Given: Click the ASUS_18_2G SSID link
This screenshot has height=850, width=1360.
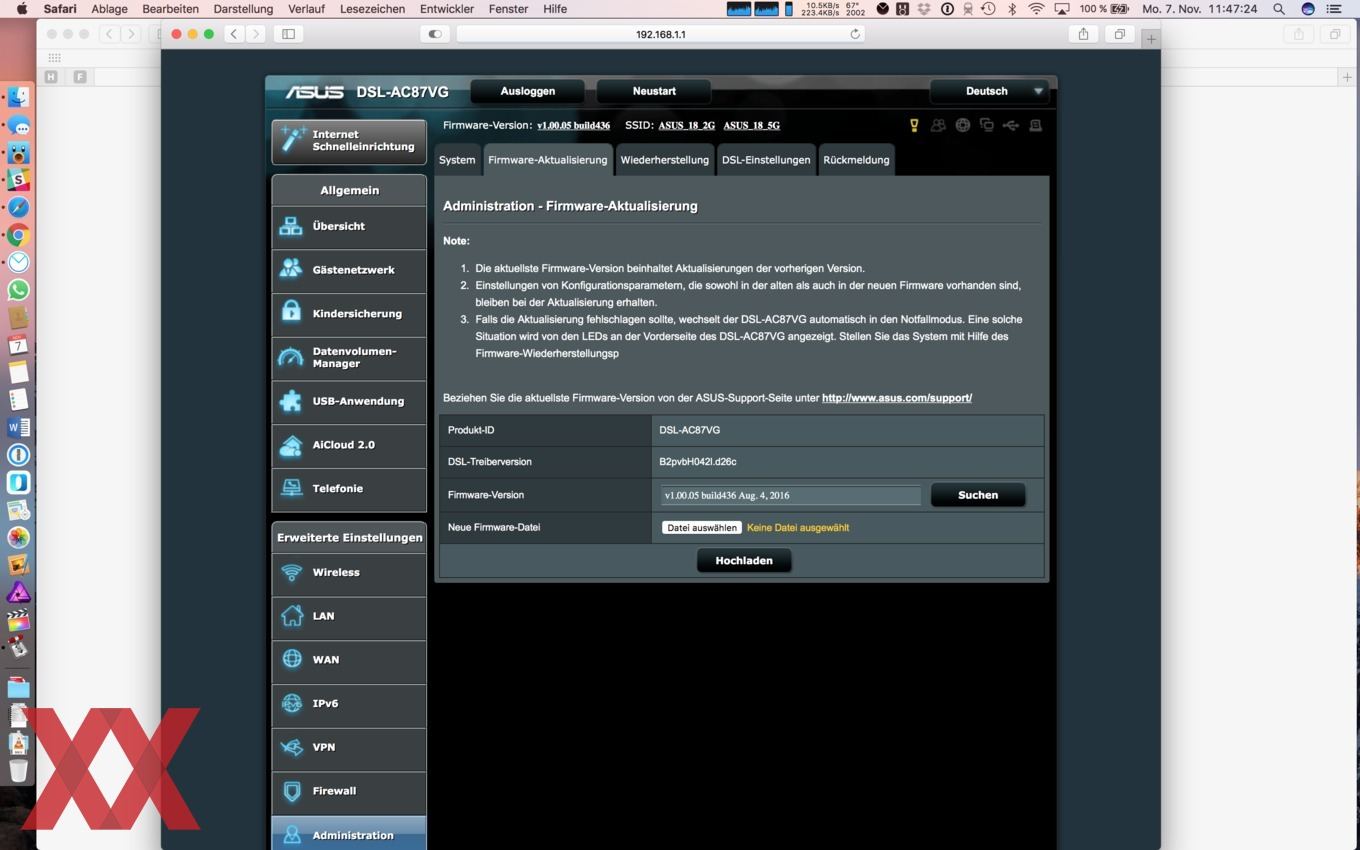Looking at the screenshot, I should [687, 126].
